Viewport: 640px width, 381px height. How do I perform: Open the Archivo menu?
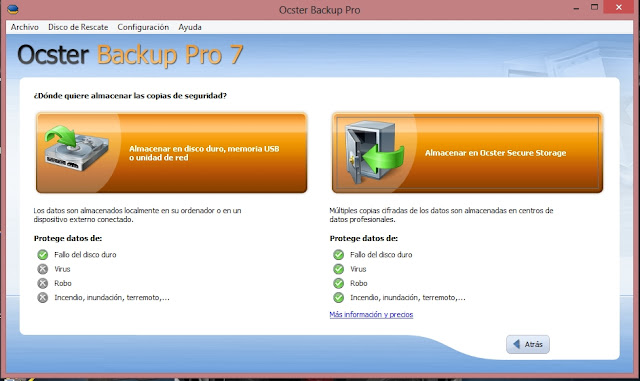tap(24, 27)
